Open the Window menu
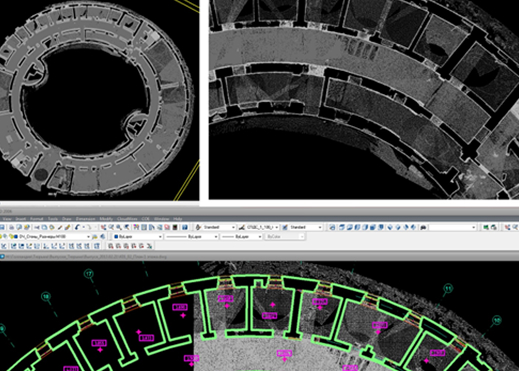Image resolution: width=519 pixels, height=371 pixels. (x=161, y=219)
